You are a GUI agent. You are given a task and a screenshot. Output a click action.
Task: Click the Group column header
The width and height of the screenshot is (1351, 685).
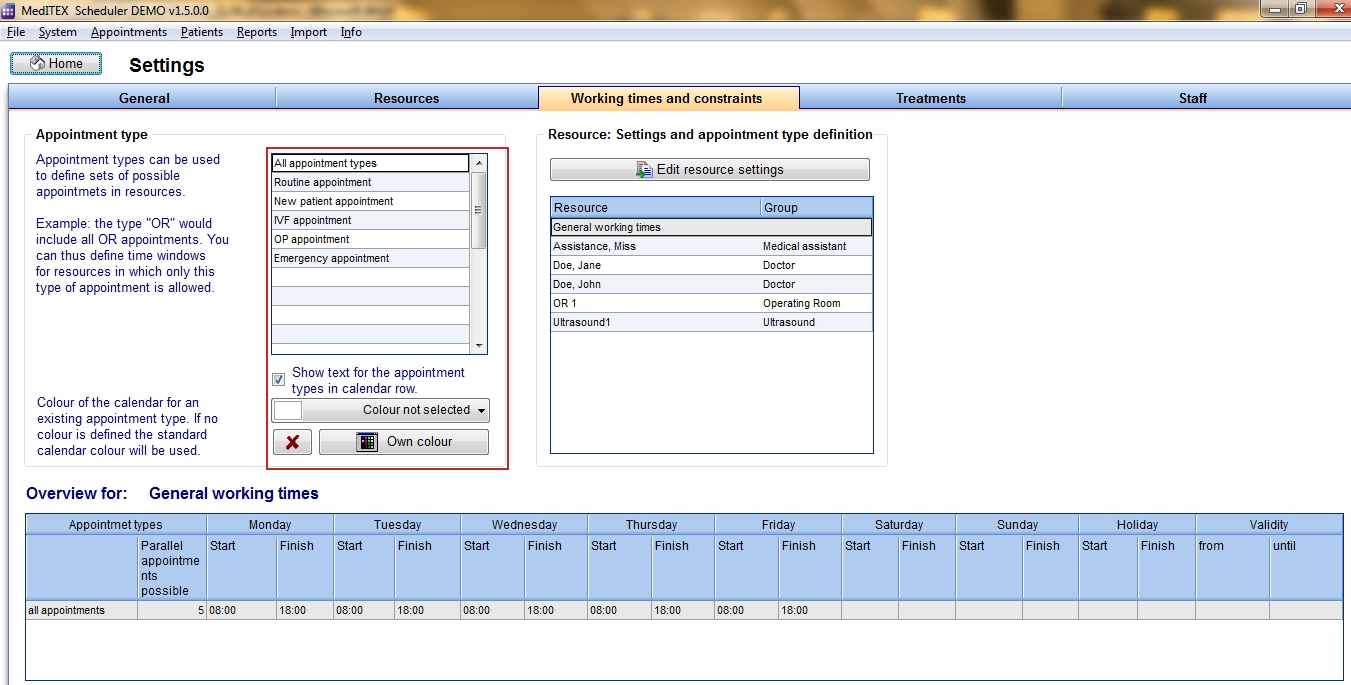[816, 207]
